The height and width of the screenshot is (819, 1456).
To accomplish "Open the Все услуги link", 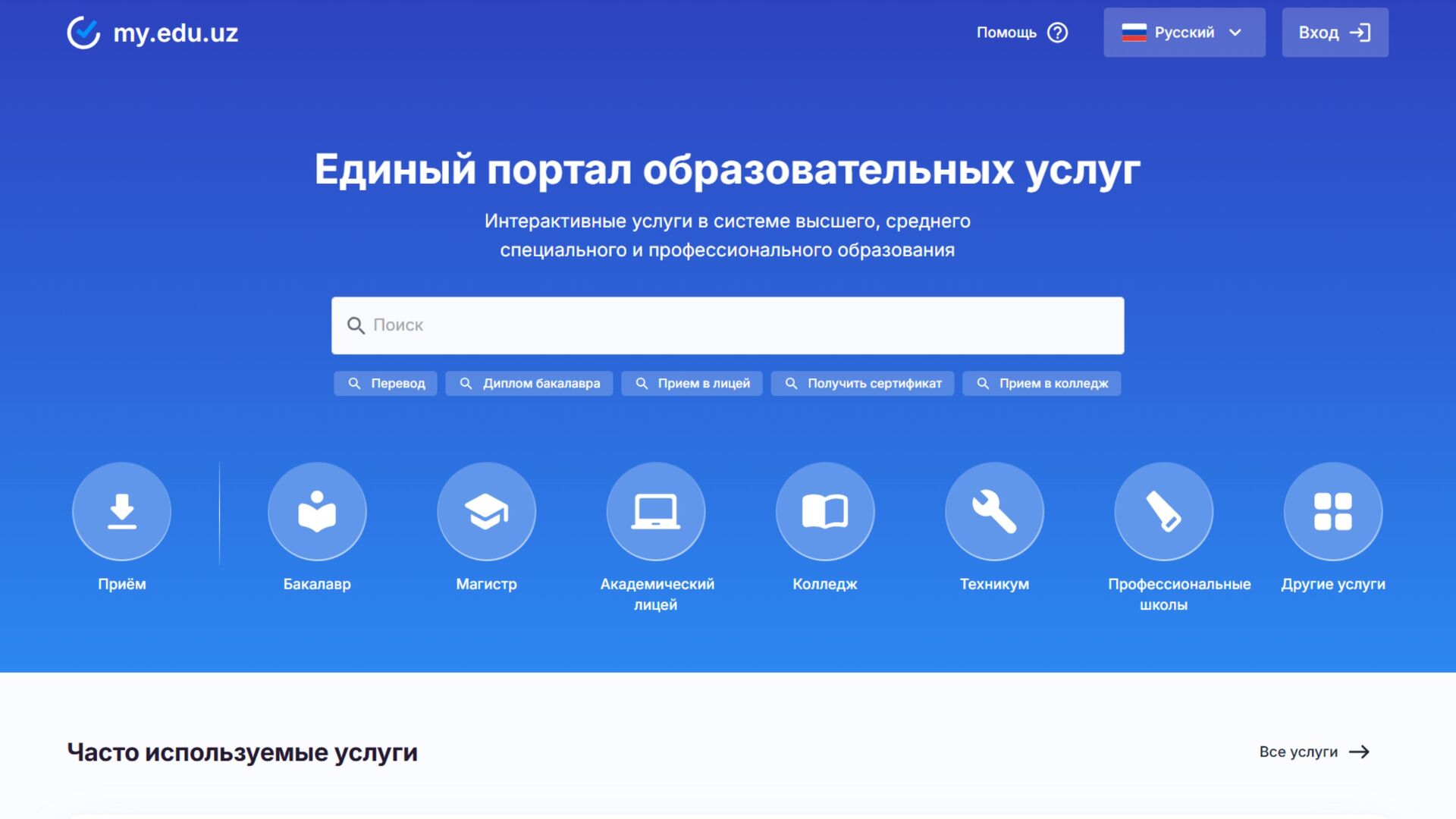I will tap(1314, 752).
